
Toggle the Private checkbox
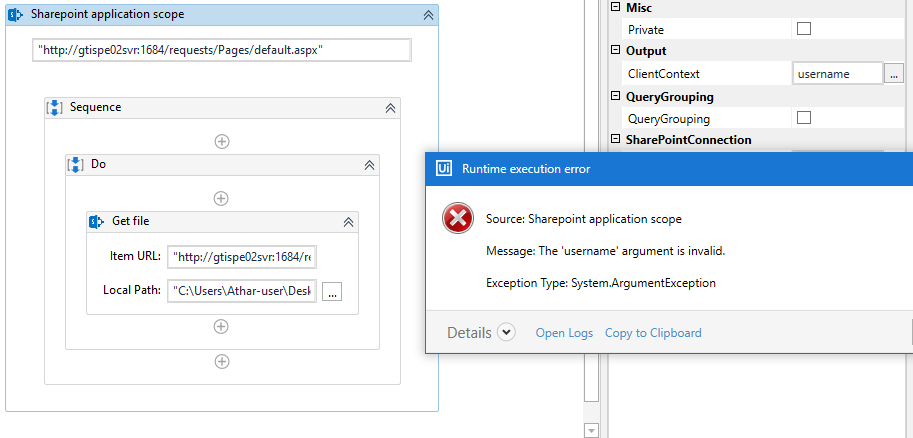pyautogui.click(x=804, y=30)
